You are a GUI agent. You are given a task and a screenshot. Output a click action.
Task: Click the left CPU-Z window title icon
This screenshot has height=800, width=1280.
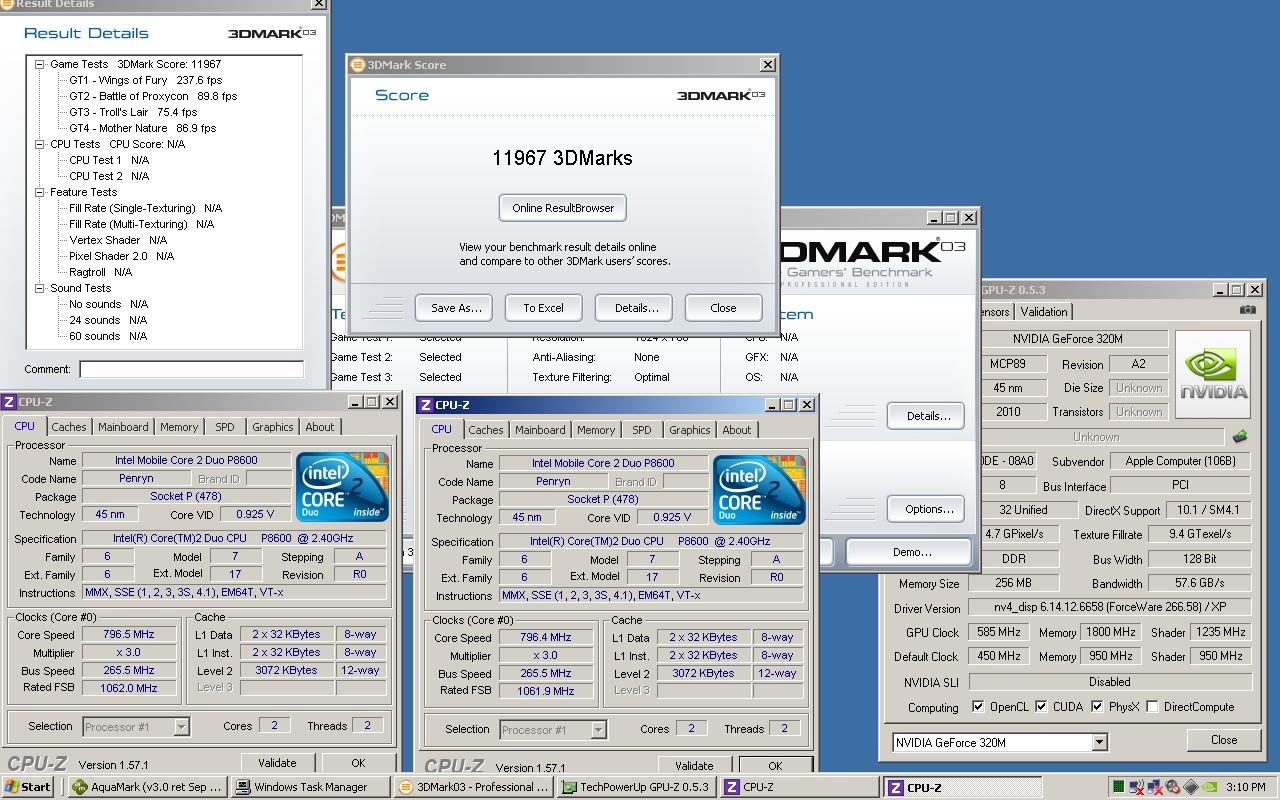pyautogui.click(x=9, y=402)
